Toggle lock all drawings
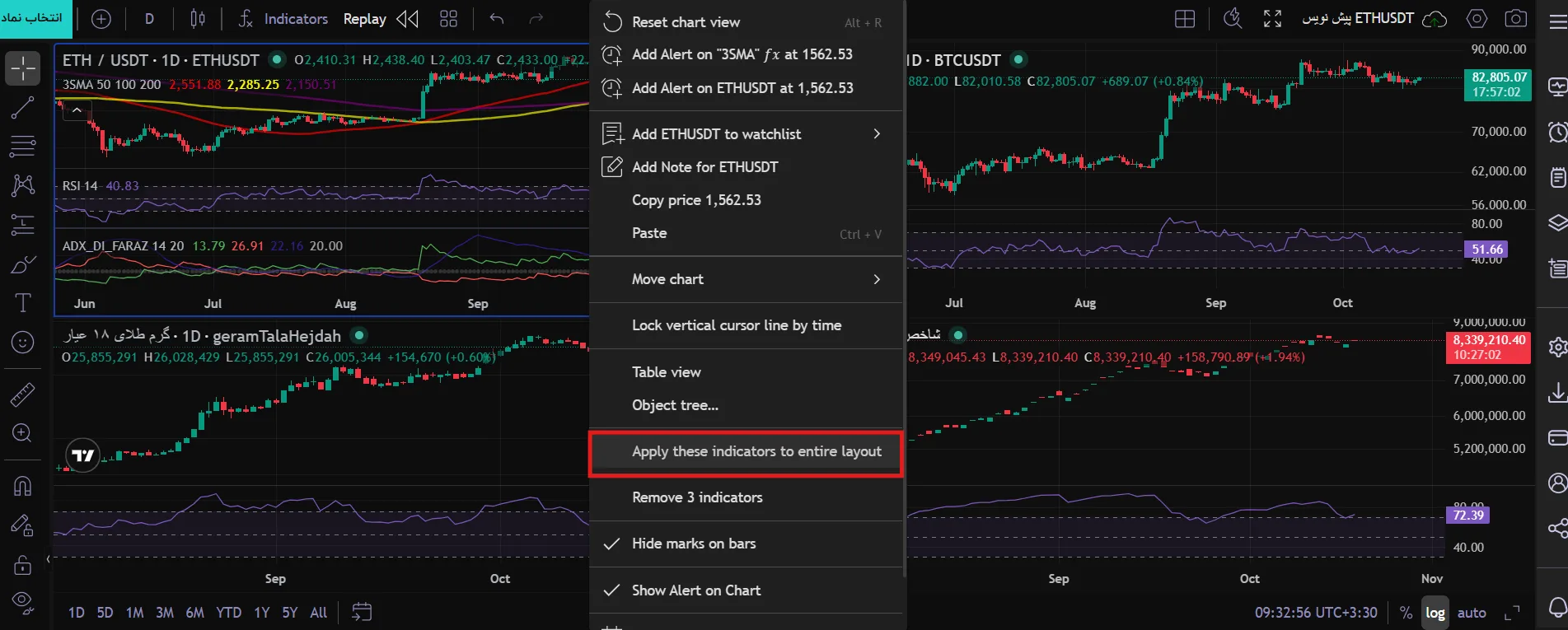1568x630 pixels. (23, 565)
